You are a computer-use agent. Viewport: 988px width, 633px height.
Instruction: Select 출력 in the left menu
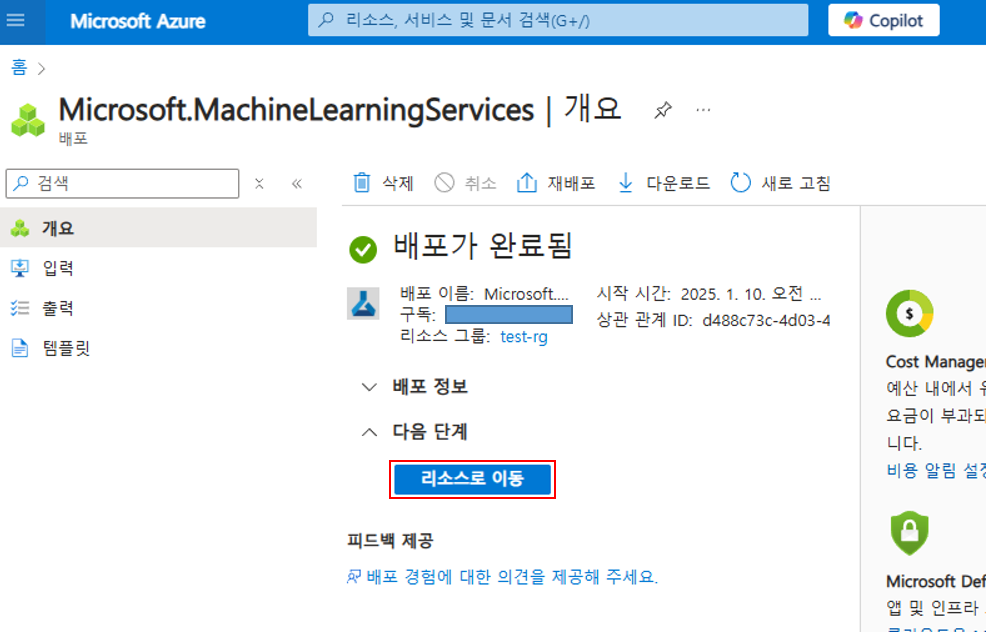[158, 308]
